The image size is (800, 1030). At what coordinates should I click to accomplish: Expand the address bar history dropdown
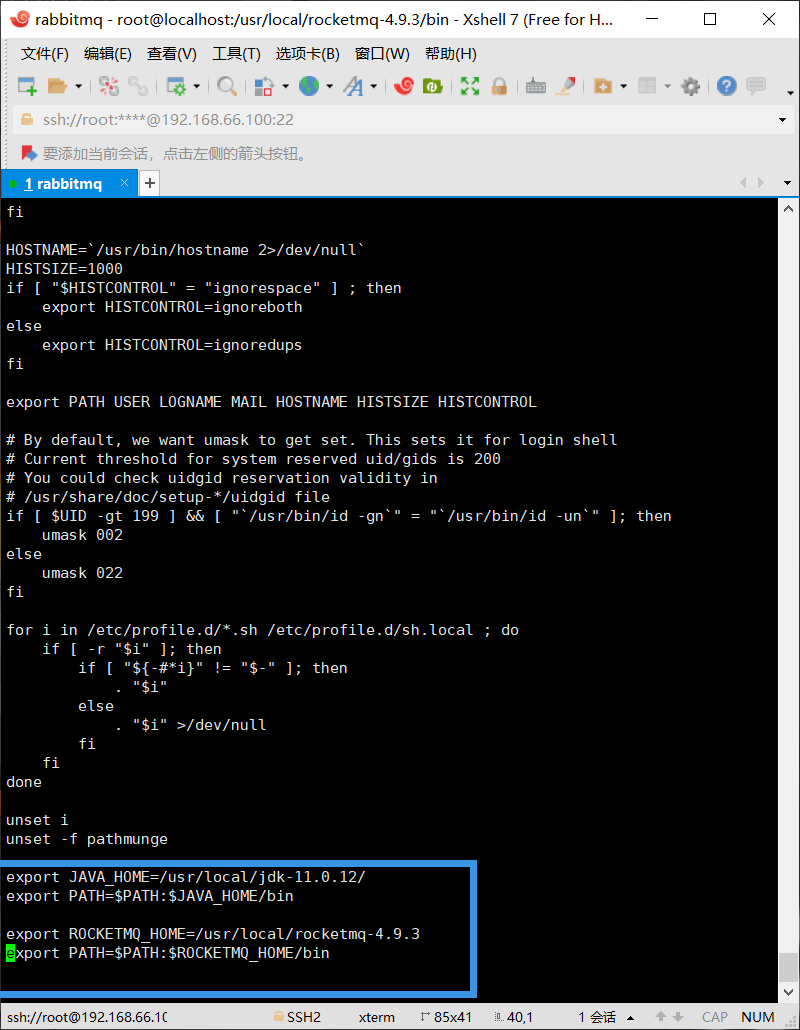pyautogui.click(x=782, y=120)
